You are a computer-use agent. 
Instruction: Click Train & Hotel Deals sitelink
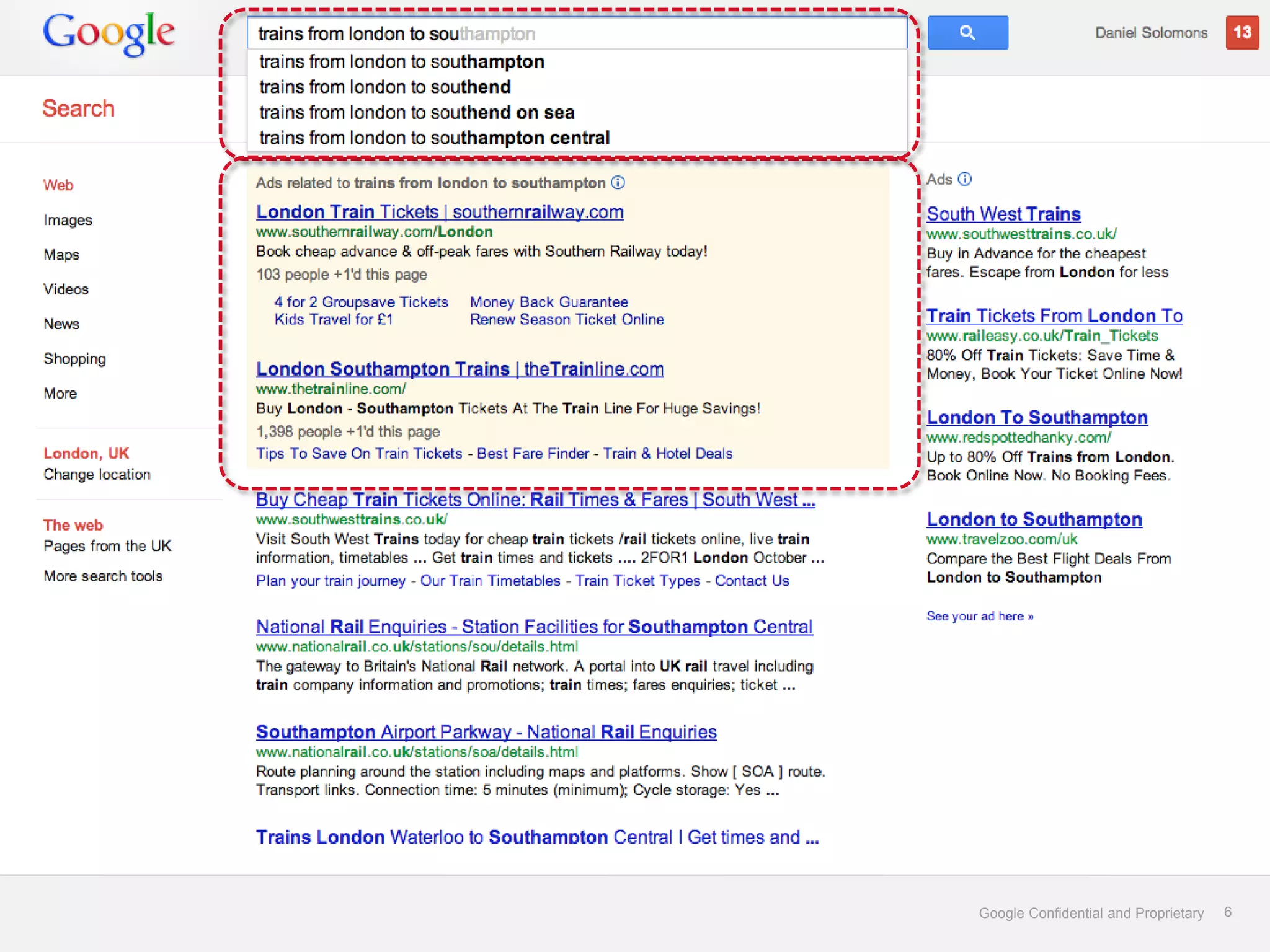668,454
